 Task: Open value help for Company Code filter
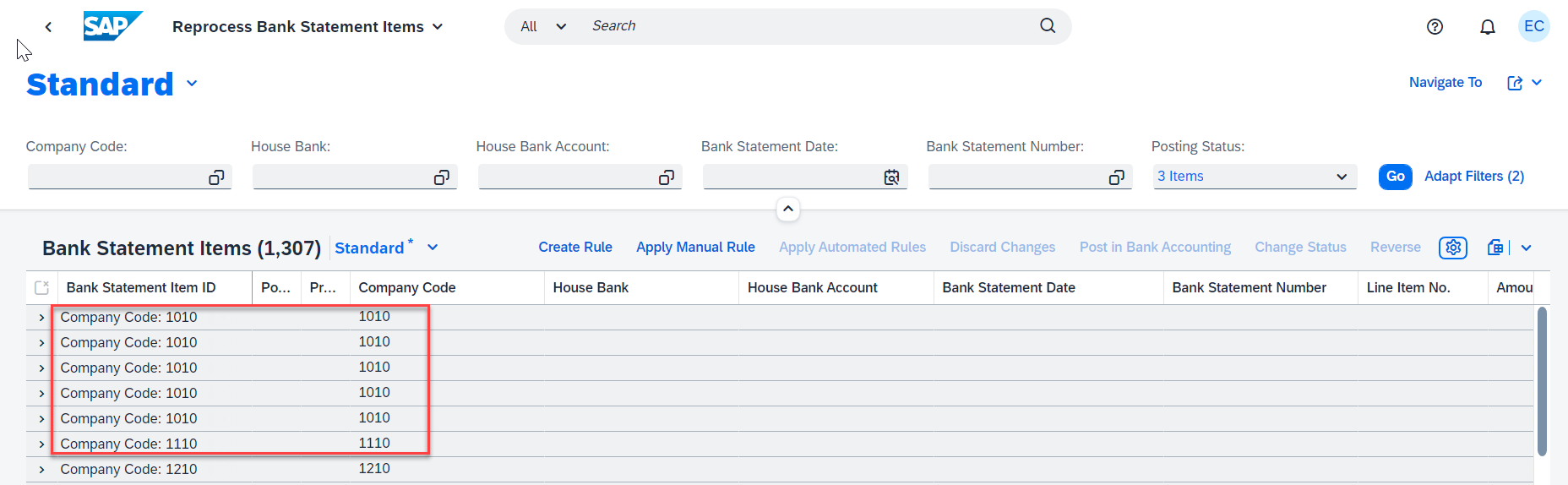[x=216, y=177]
